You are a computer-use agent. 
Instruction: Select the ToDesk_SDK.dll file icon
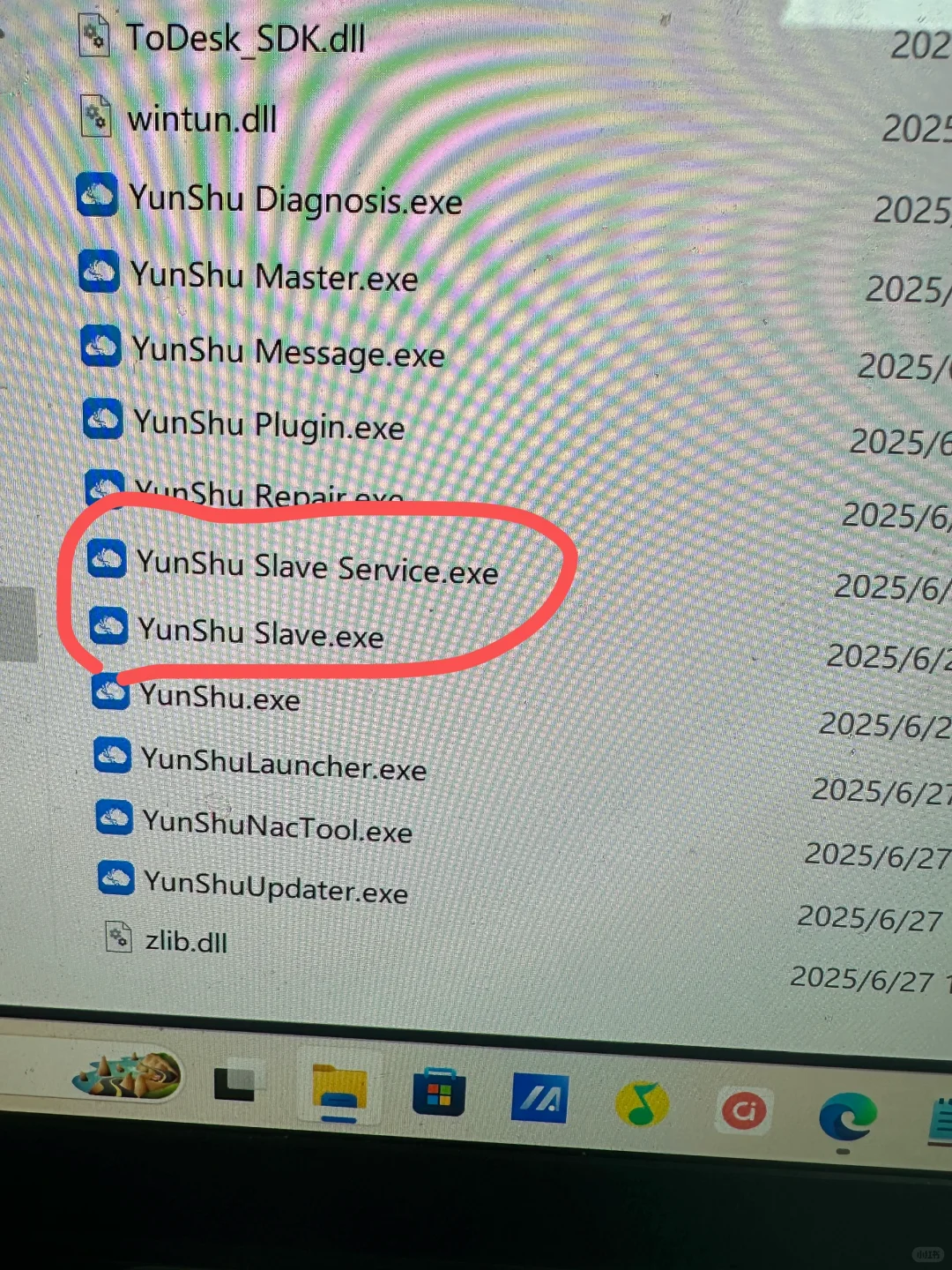tap(94, 37)
